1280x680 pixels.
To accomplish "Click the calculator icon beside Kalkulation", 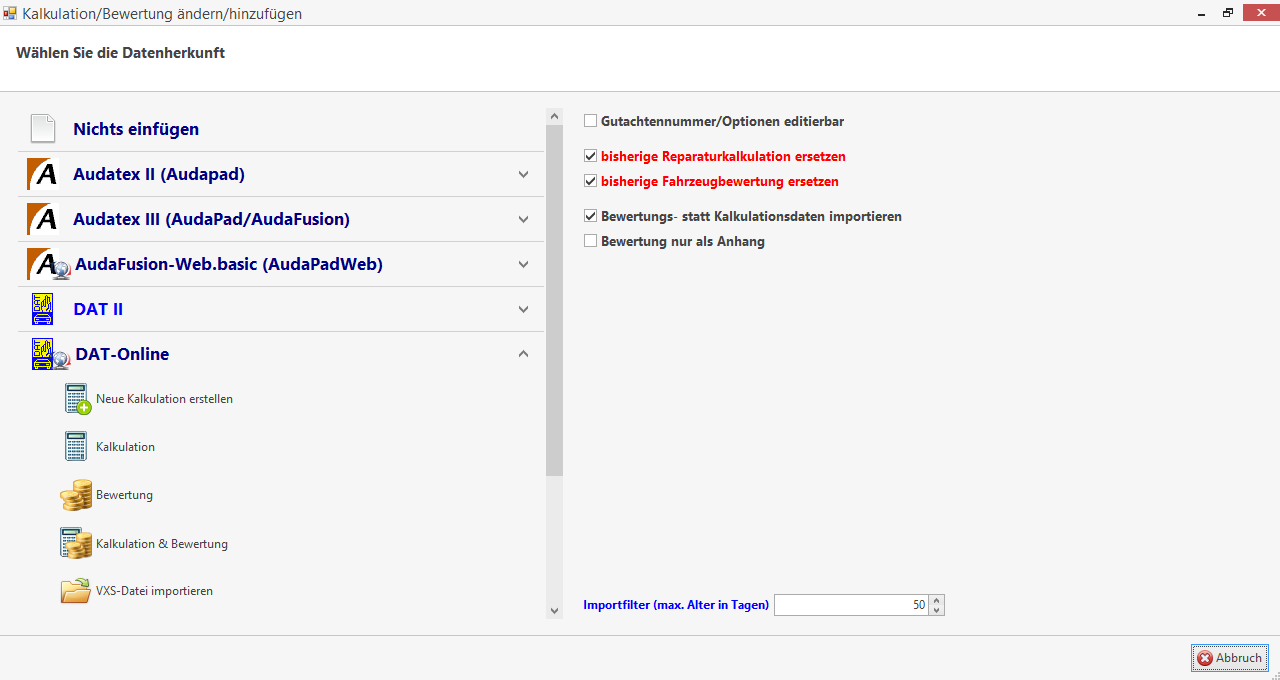I will pyautogui.click(x=76, y=447).
